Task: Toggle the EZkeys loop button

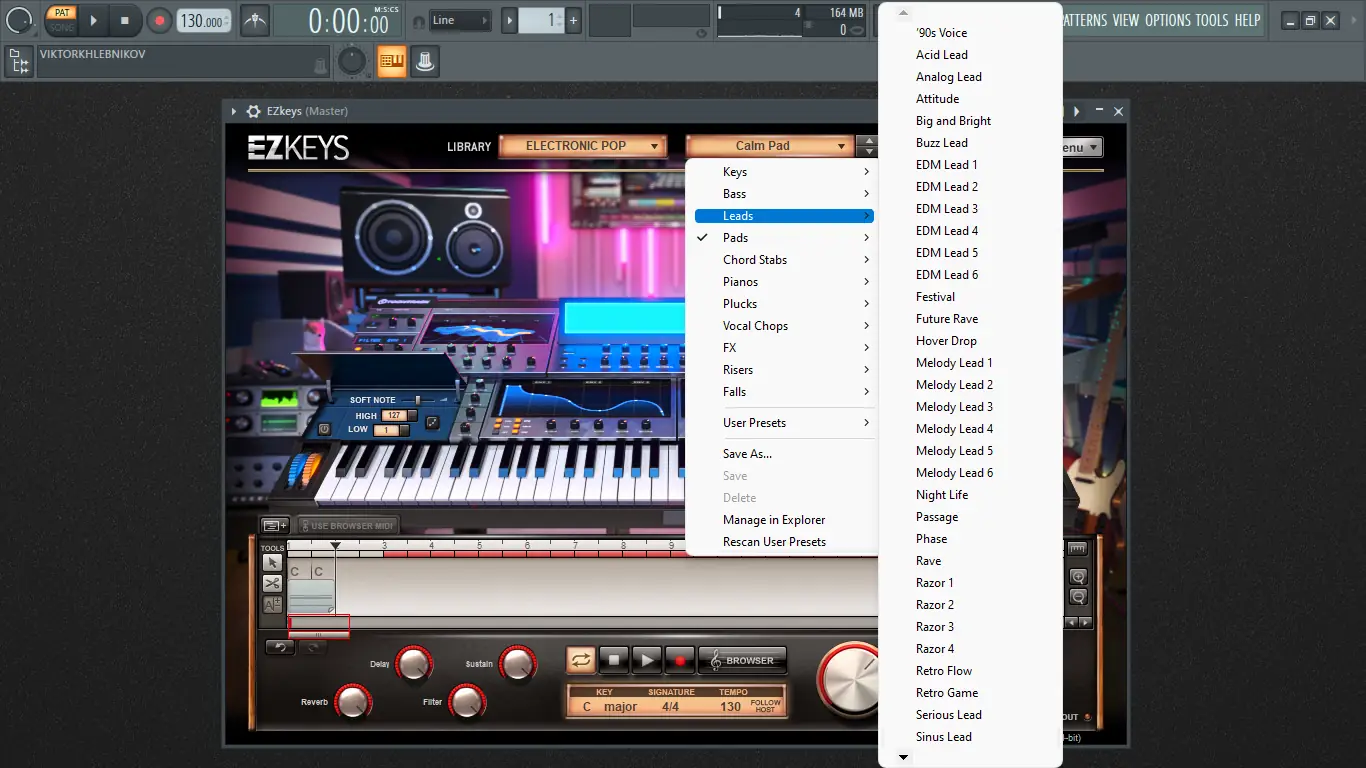Action: [581, 660]
